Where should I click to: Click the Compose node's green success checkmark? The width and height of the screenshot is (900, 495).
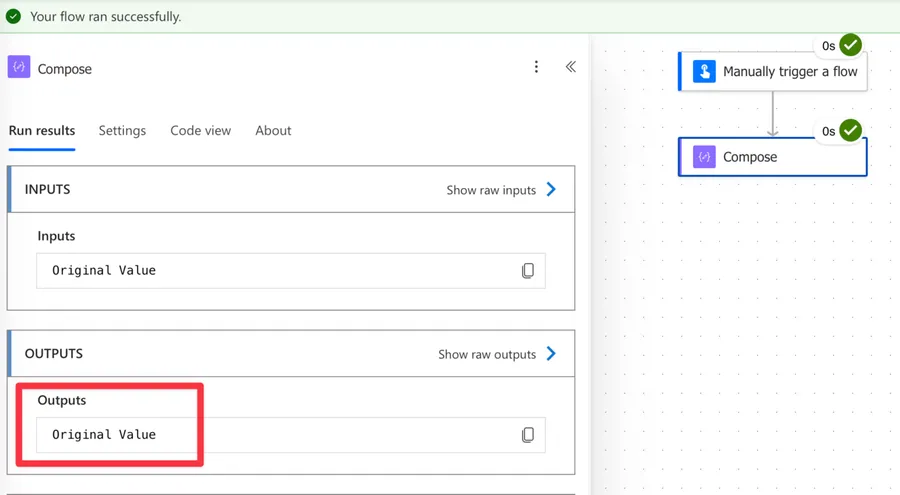[x=850, y=130]
